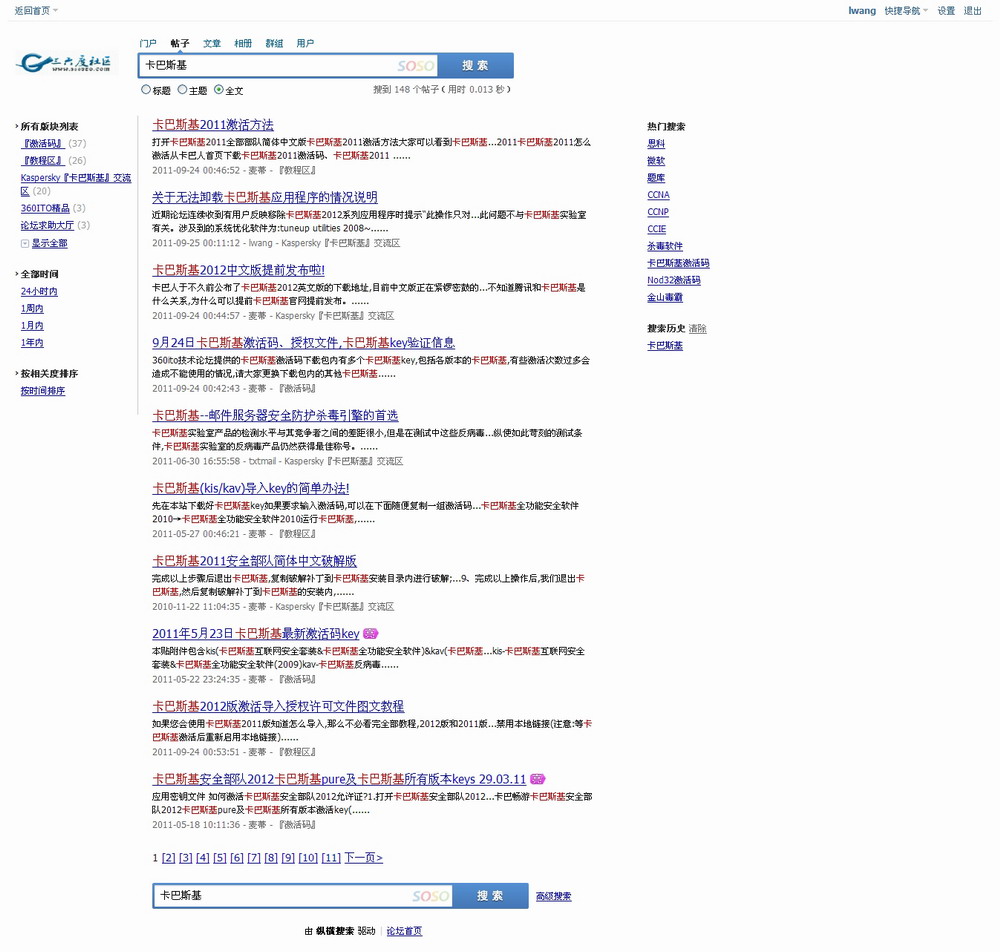Go to results page [11]
This screenshot has width=1000, height=952.
(331, 858)
